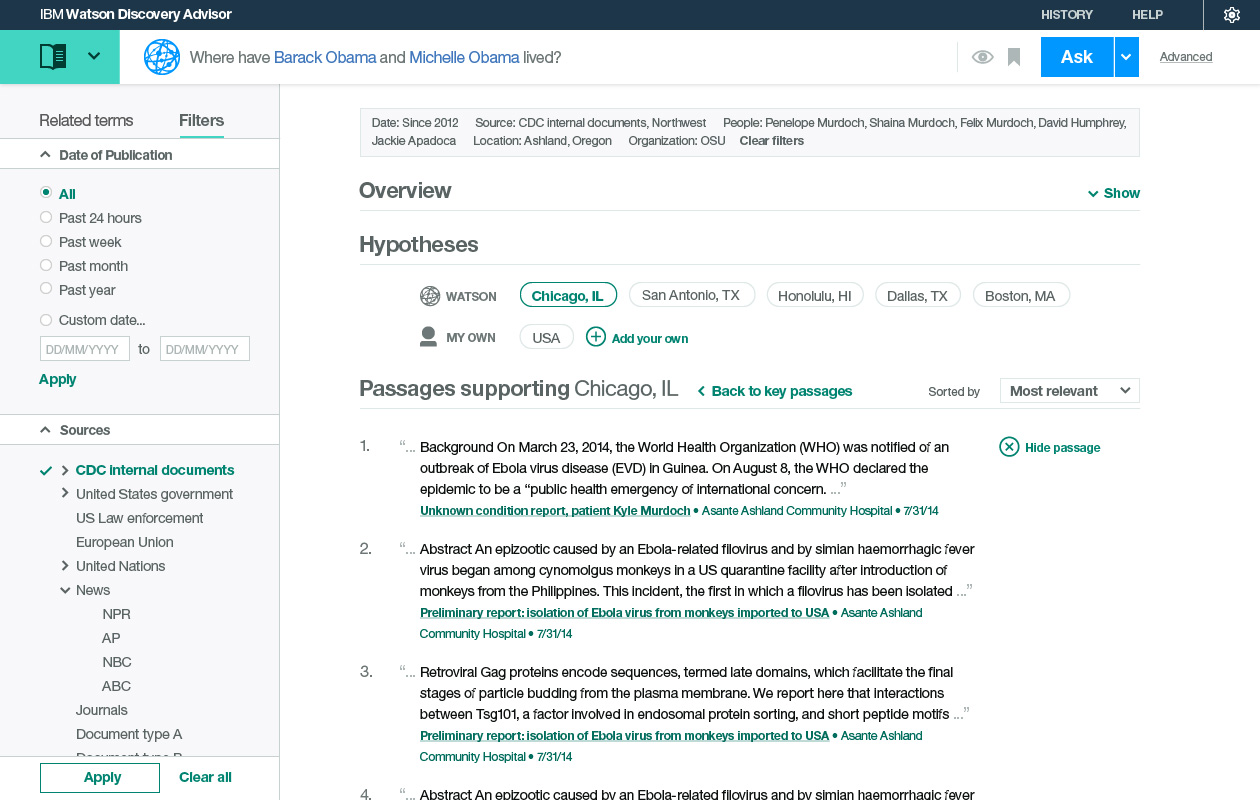Image resolution: width=1260 pixels, height=800 pixels.
Task: Open the dropdown arrow beside Ask
Action: 1126,57
